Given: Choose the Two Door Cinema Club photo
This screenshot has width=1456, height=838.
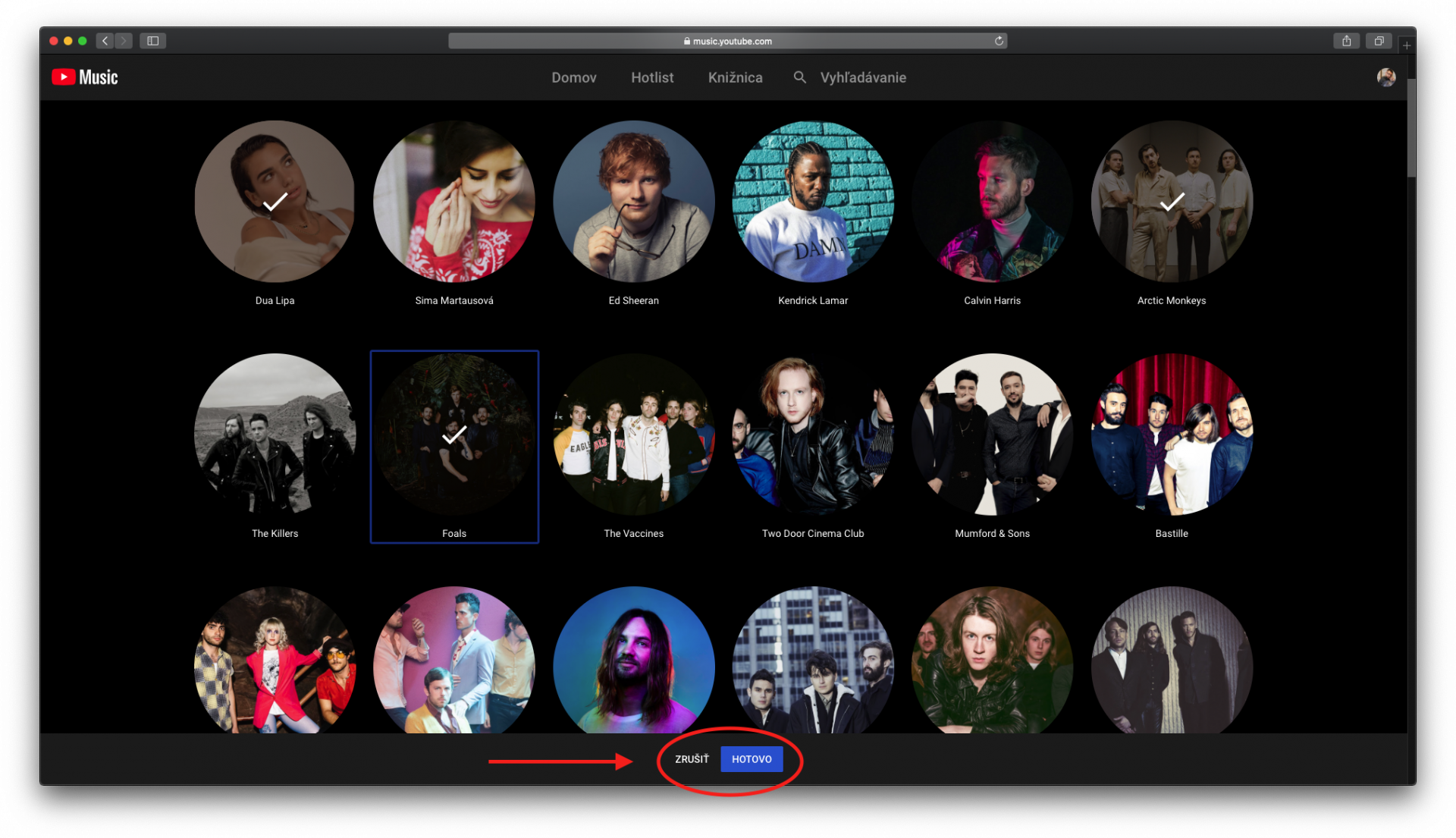Looking at the screenshot, I should pos(813,435).
